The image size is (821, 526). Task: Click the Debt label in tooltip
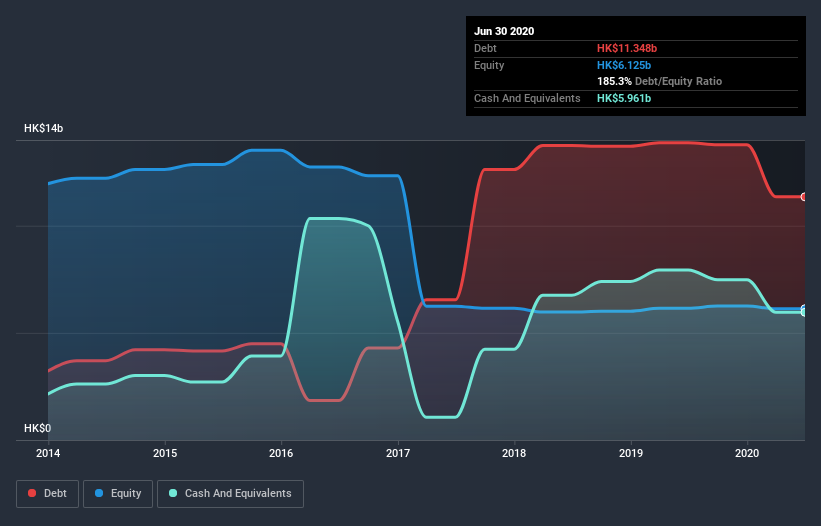coord(485,48)
